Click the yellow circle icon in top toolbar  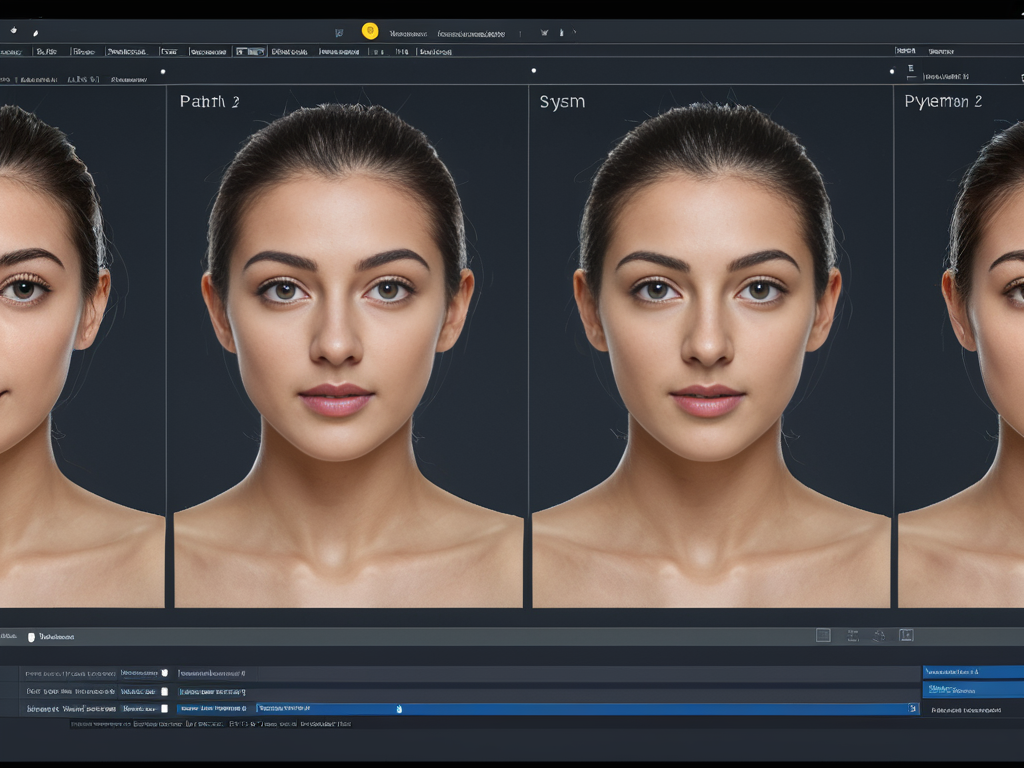point(370,31)
